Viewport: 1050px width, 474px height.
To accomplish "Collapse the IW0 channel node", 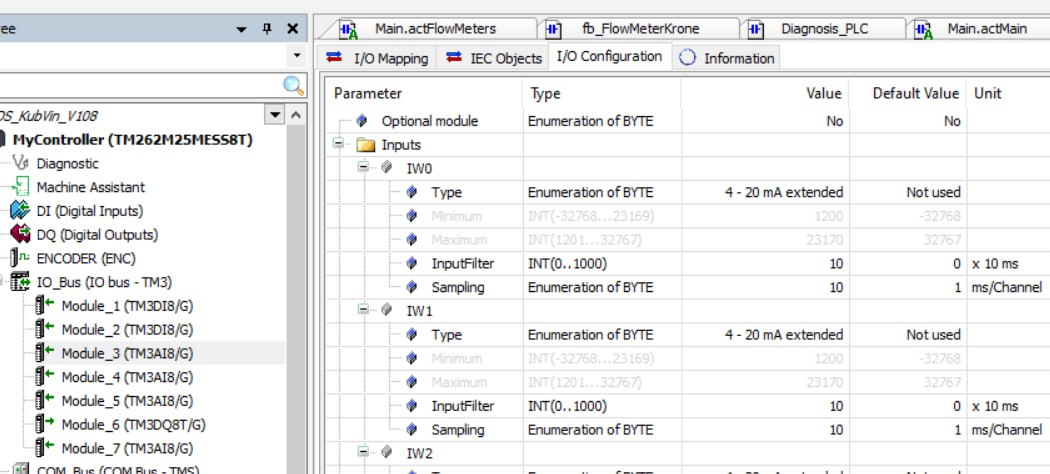I will 363,168.
